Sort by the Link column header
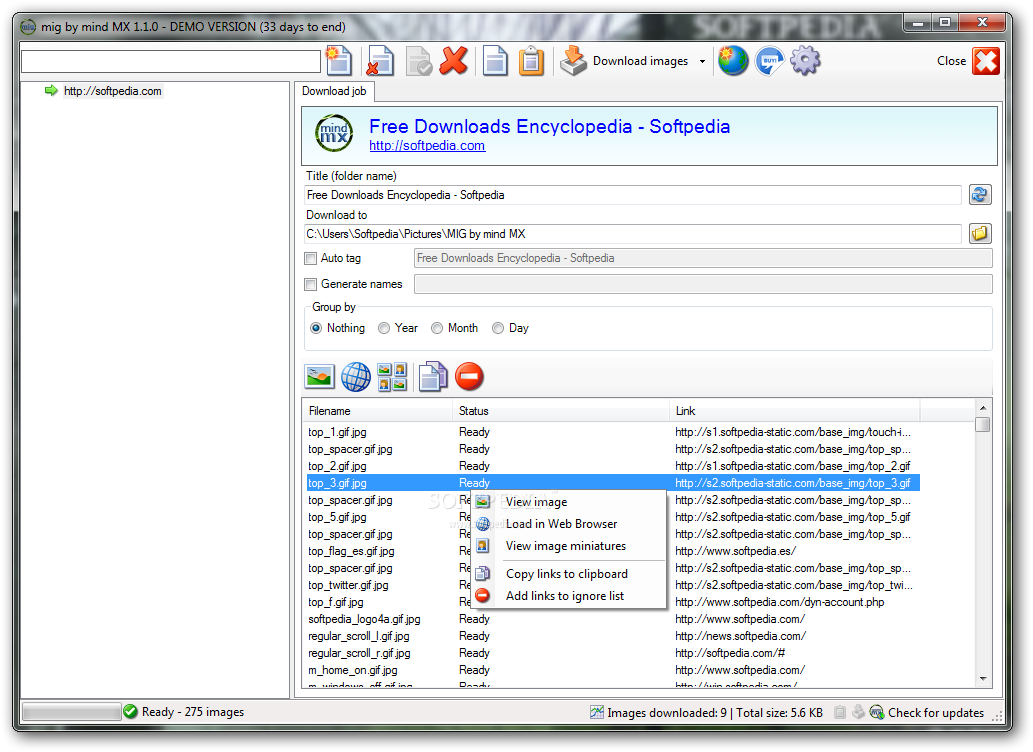1033x752 pixels. click(795, 411)
